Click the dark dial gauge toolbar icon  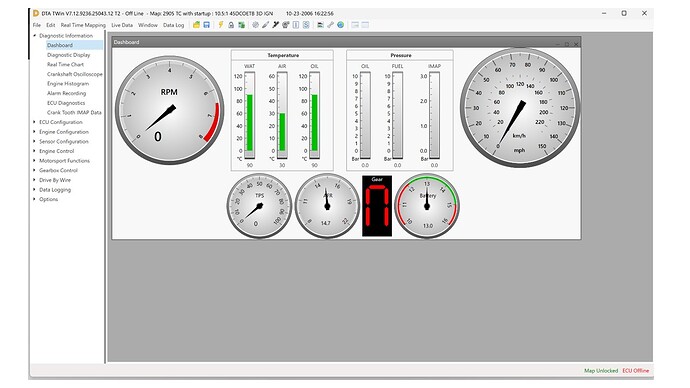coord(286,25)
